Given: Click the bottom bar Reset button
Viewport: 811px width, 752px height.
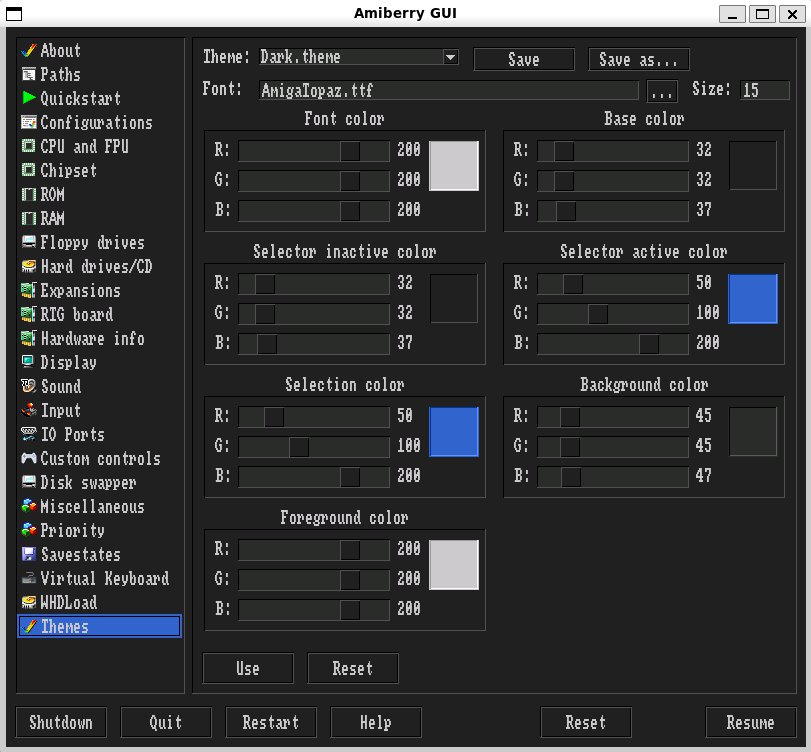Looking at the screenshot, I should tap(586, 722).
